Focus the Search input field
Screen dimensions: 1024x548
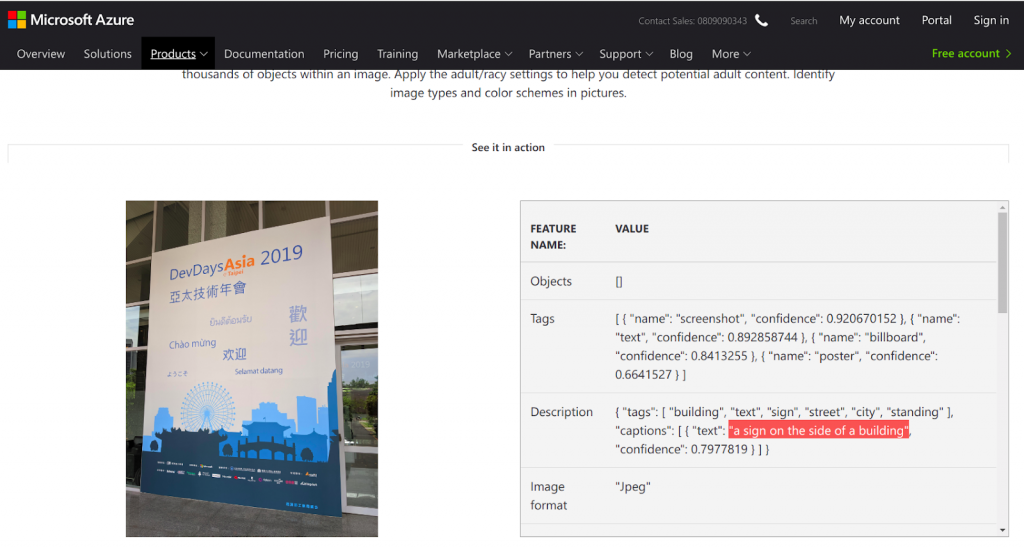pos(803,21)
